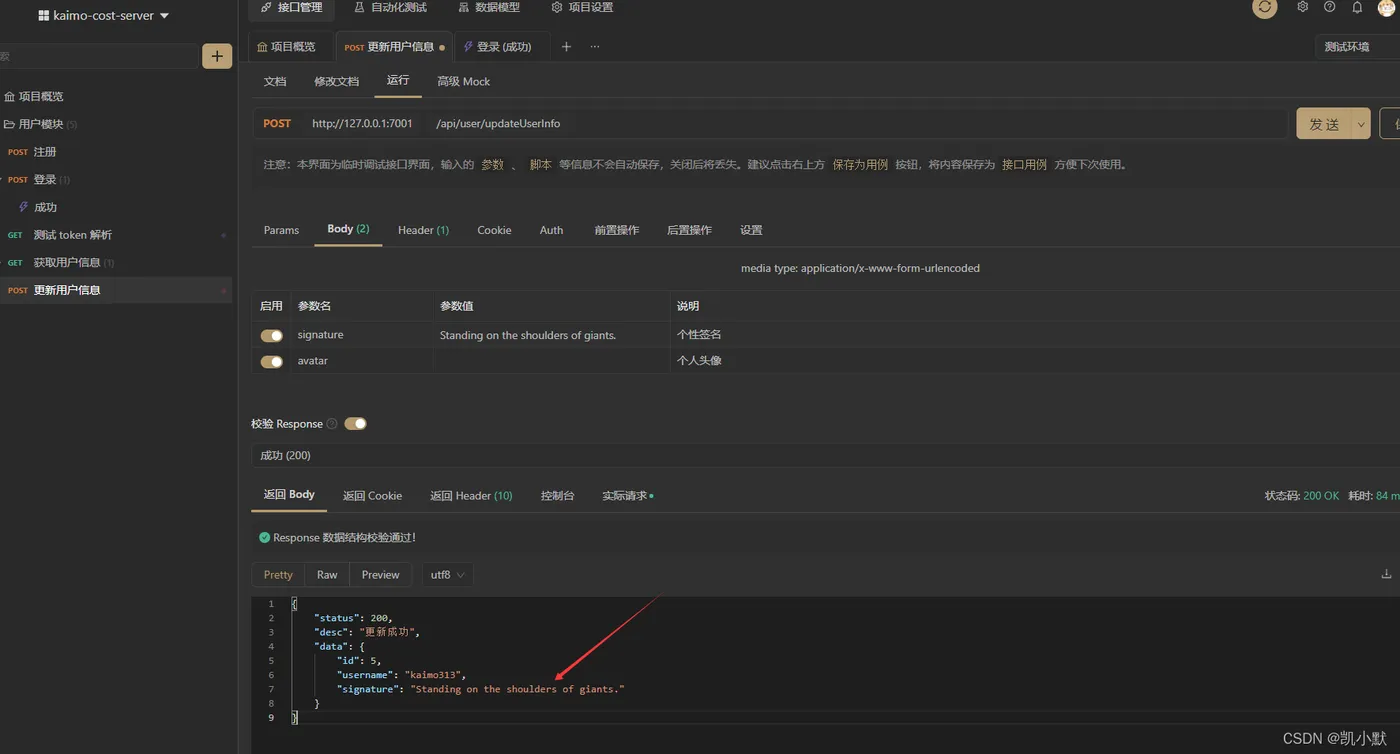The height and width of the screenshot is (754, 1400).
Task: Open the POST method selector
Action: pos(277,124)
